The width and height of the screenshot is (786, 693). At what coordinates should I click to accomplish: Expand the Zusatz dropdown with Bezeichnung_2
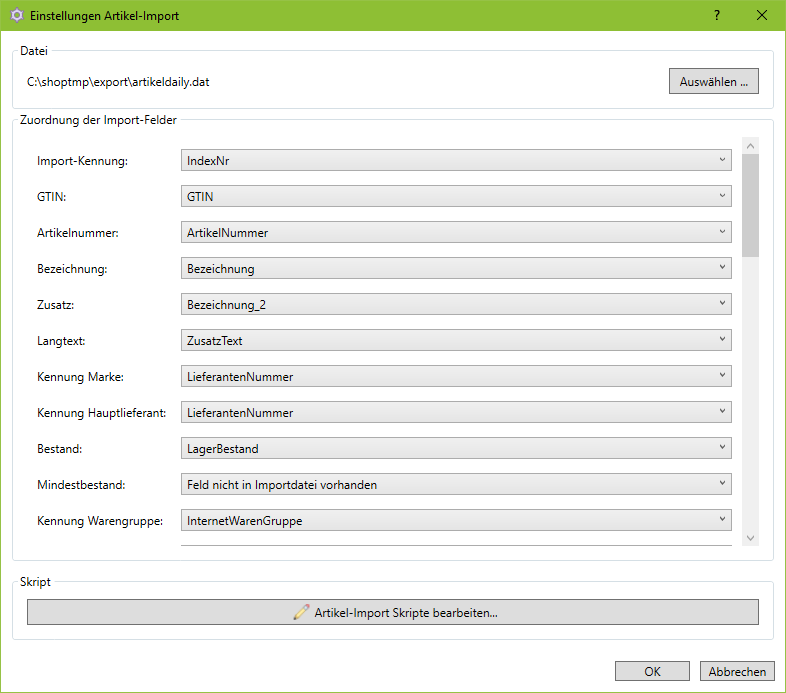[x=456, y=304]
